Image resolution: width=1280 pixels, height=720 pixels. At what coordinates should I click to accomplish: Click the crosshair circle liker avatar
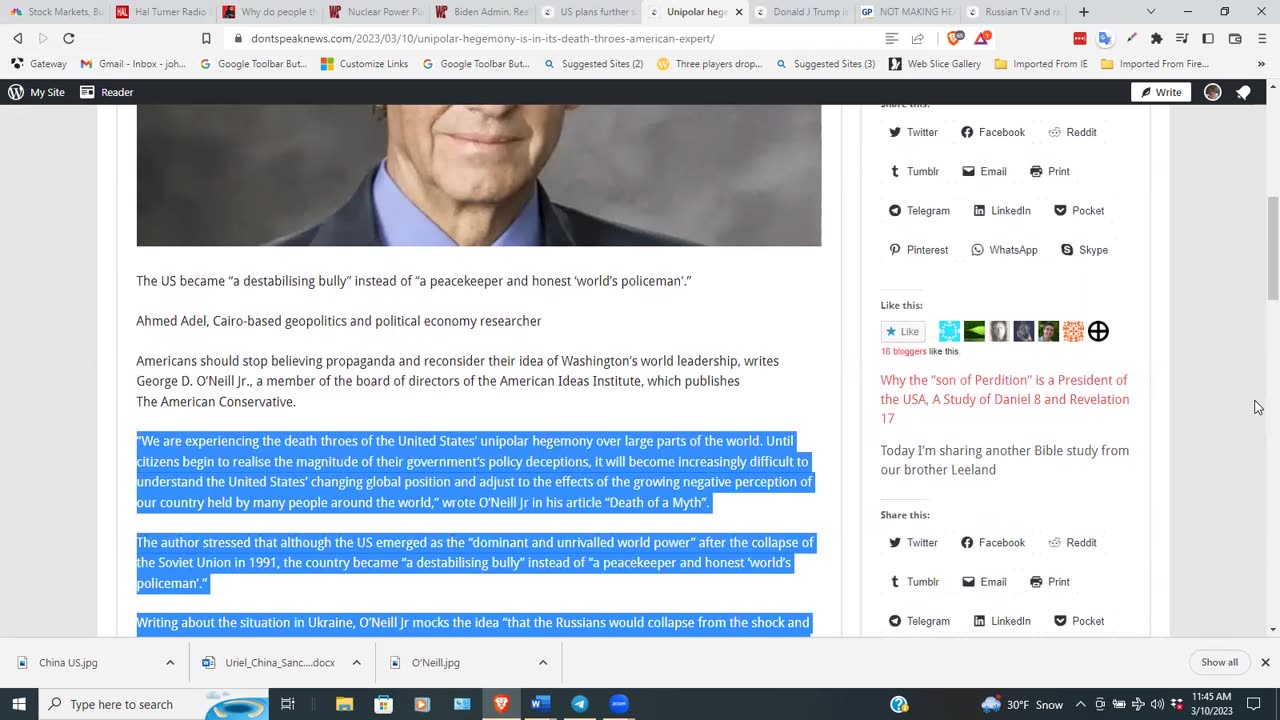click(x=1098, y=331)
